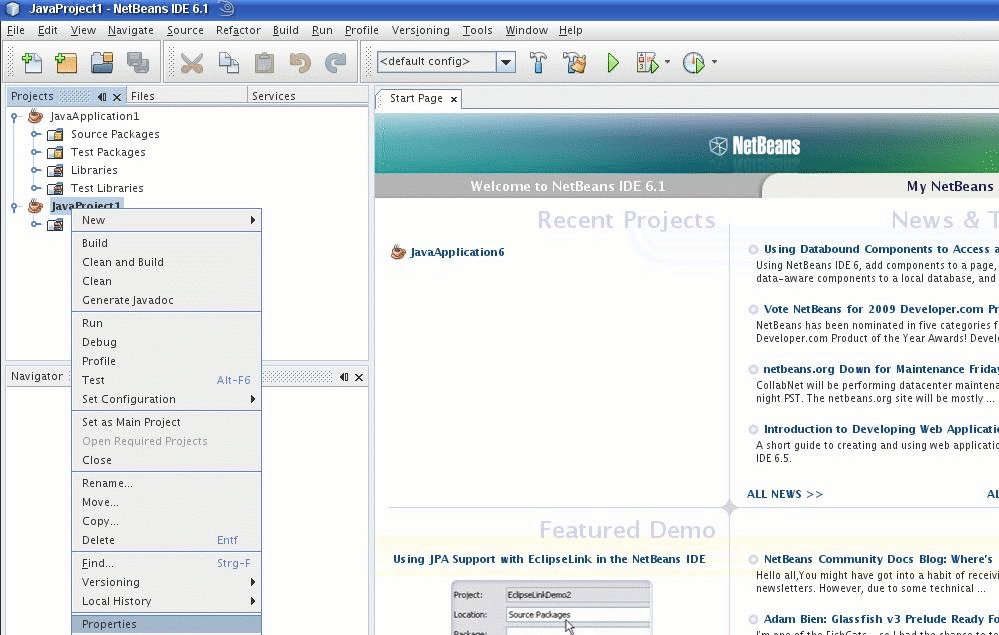This screenshot has width=999, height=635.
Task: Open dropdown arrow next to Profile icon
Action: pyautogui.click(x=714, y=62)
